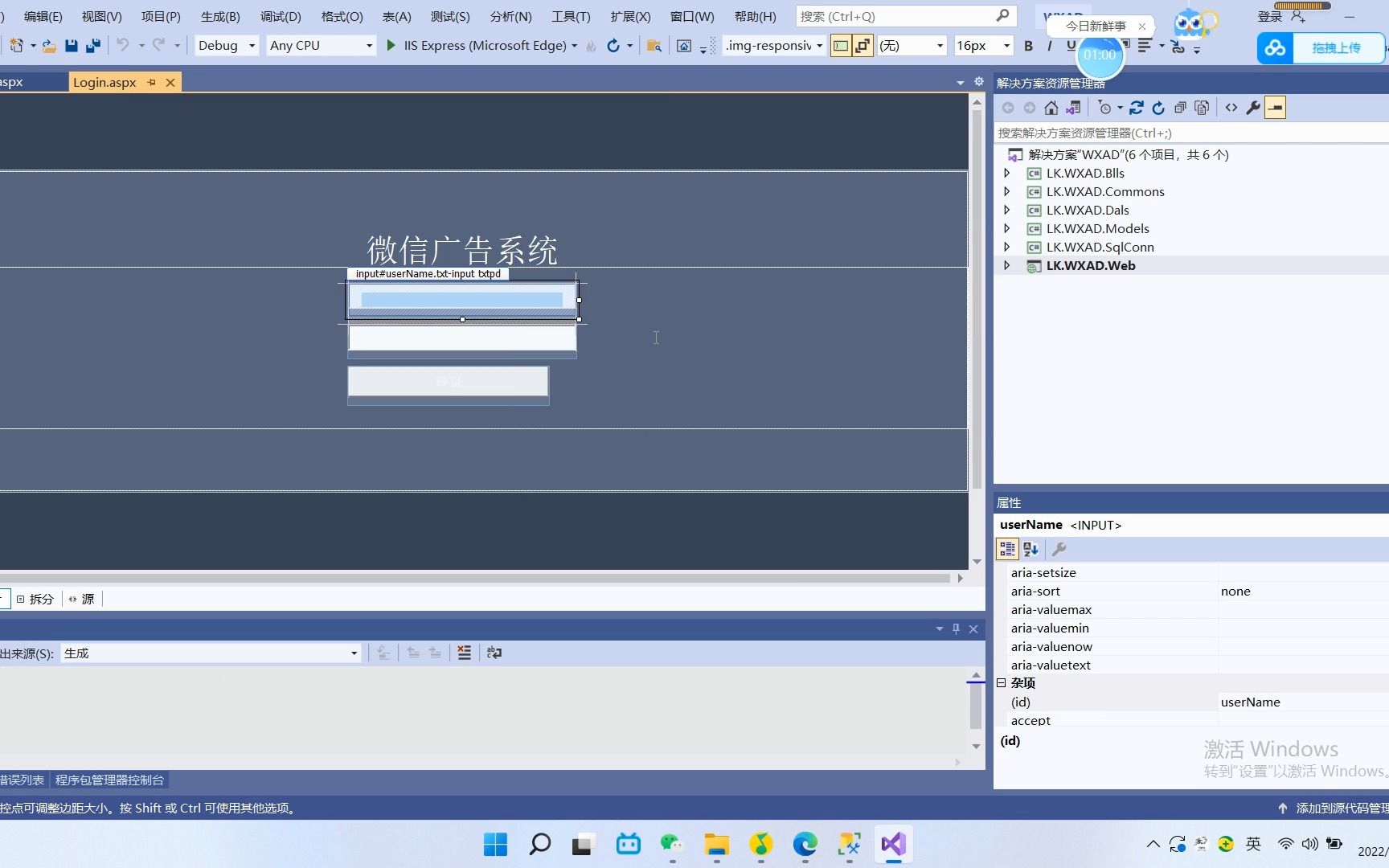Switch to 拆分 split view
This screenshot has height=868, width=1389.
click(35, 599)
